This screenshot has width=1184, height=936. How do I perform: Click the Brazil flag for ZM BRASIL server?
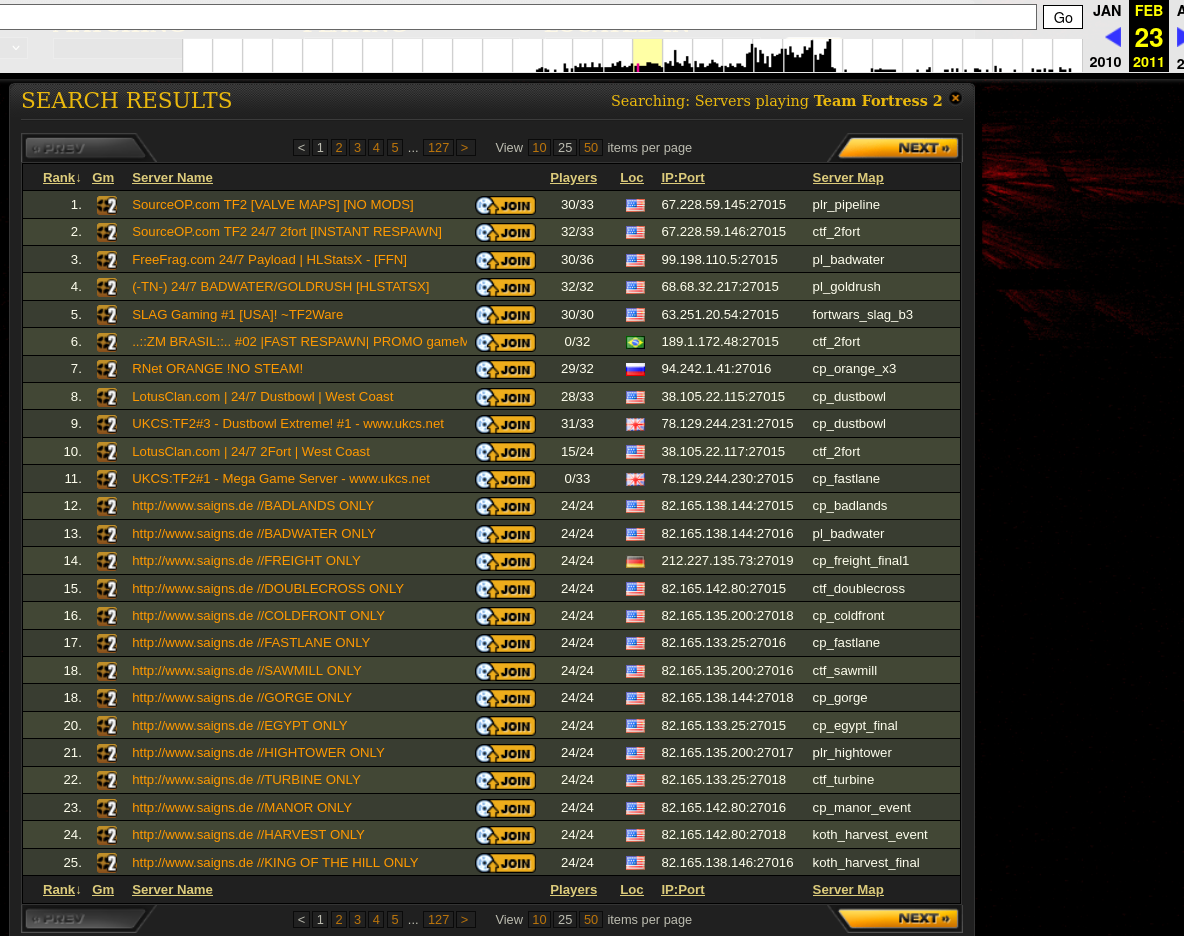[635, 343]
